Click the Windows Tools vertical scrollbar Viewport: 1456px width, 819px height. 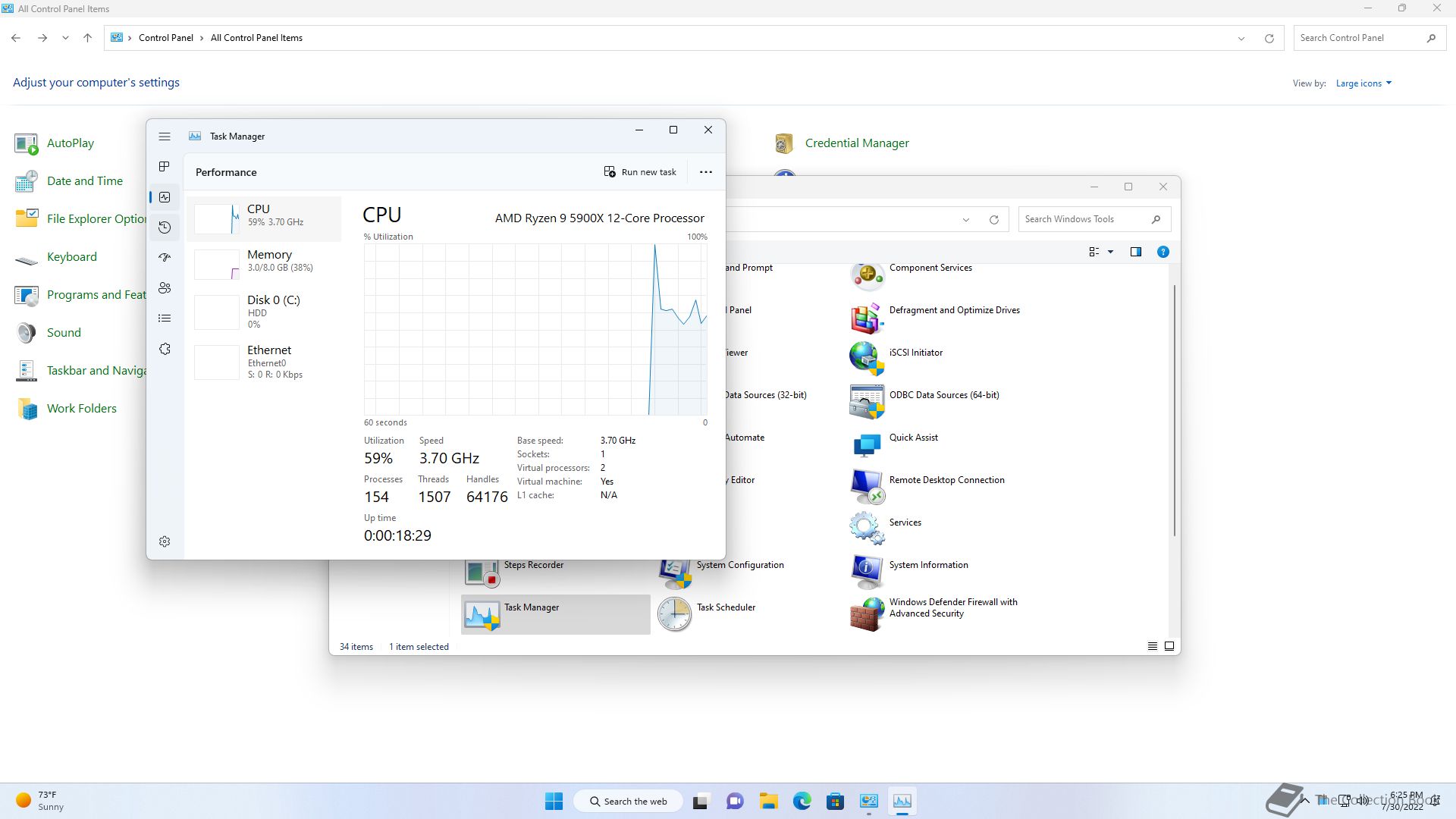coord(1175,411)
